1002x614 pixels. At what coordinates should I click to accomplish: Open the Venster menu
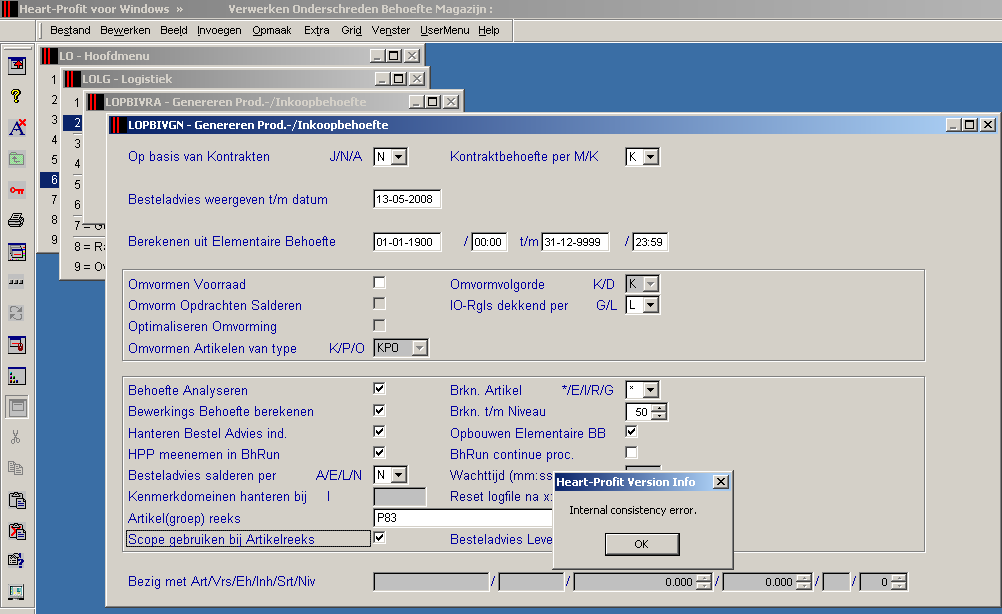coord(390,30)
